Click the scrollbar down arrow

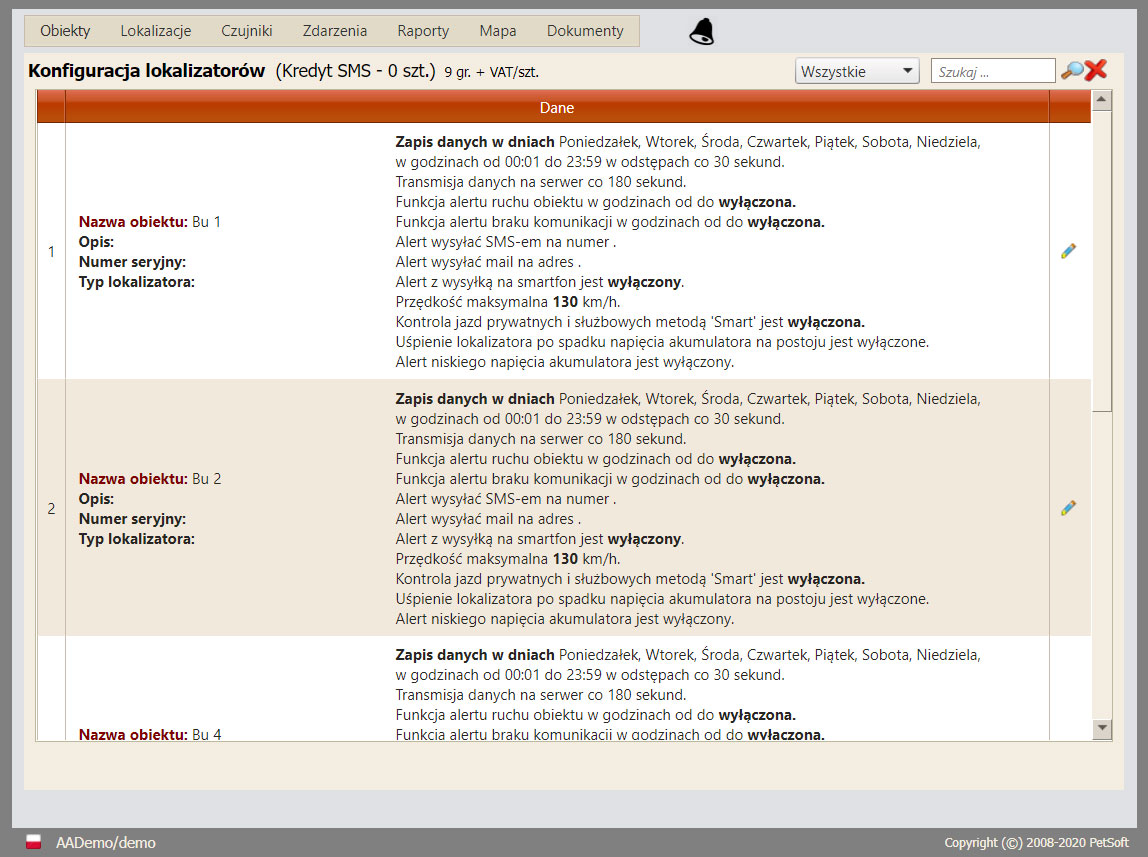click(1101, 728)
